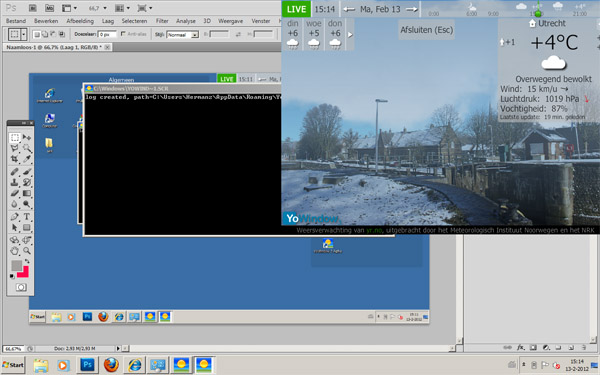Select the Brush tool

click(x=27, y=172)
